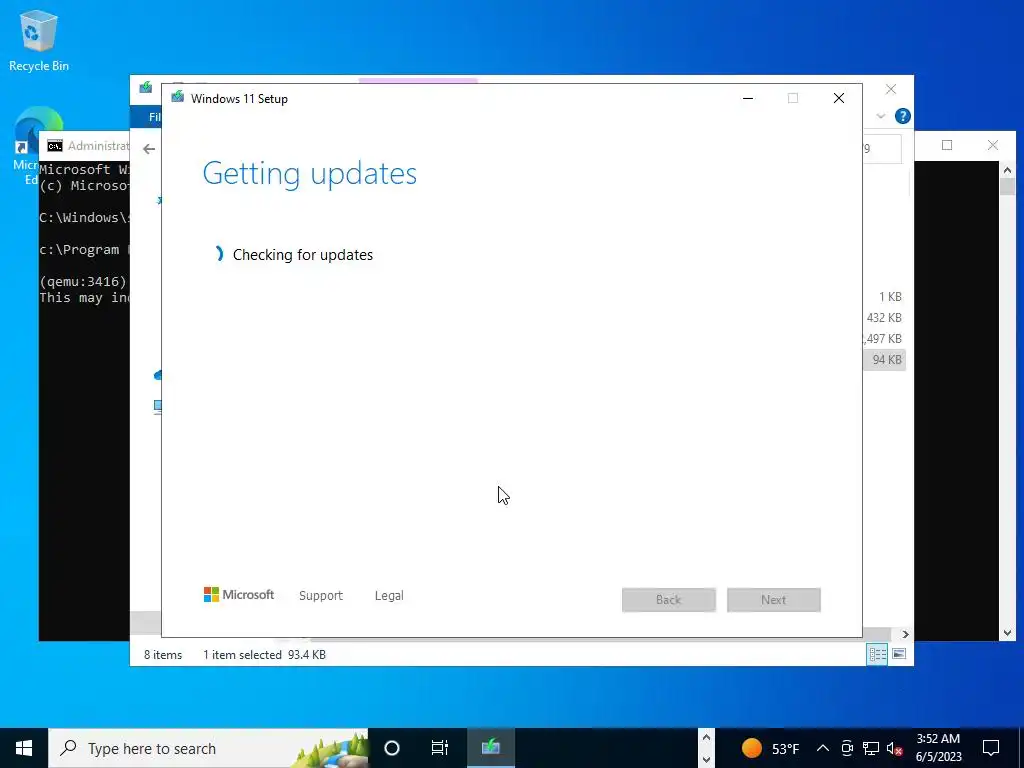1024x768 pixels.
Task: Click the File Explorer title bar icon
Action: click(146, 87)
